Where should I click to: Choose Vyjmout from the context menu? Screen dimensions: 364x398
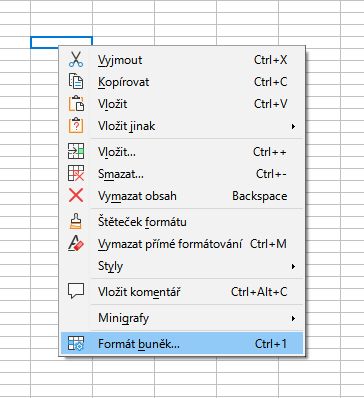point(182,60)
